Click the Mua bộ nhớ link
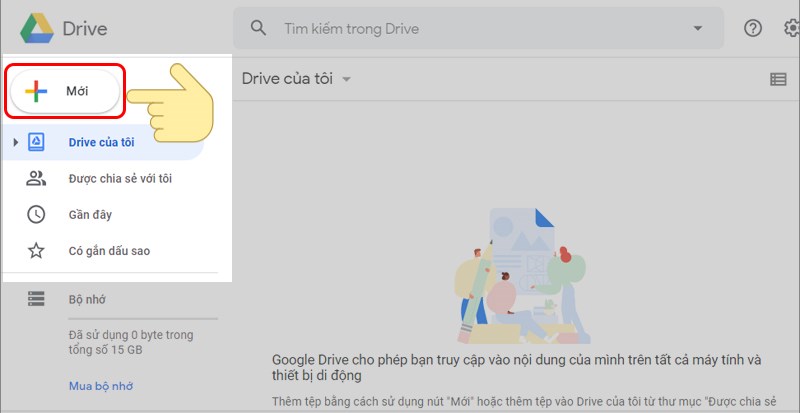This screenshot has height=413, width=800. click(101, 386)
